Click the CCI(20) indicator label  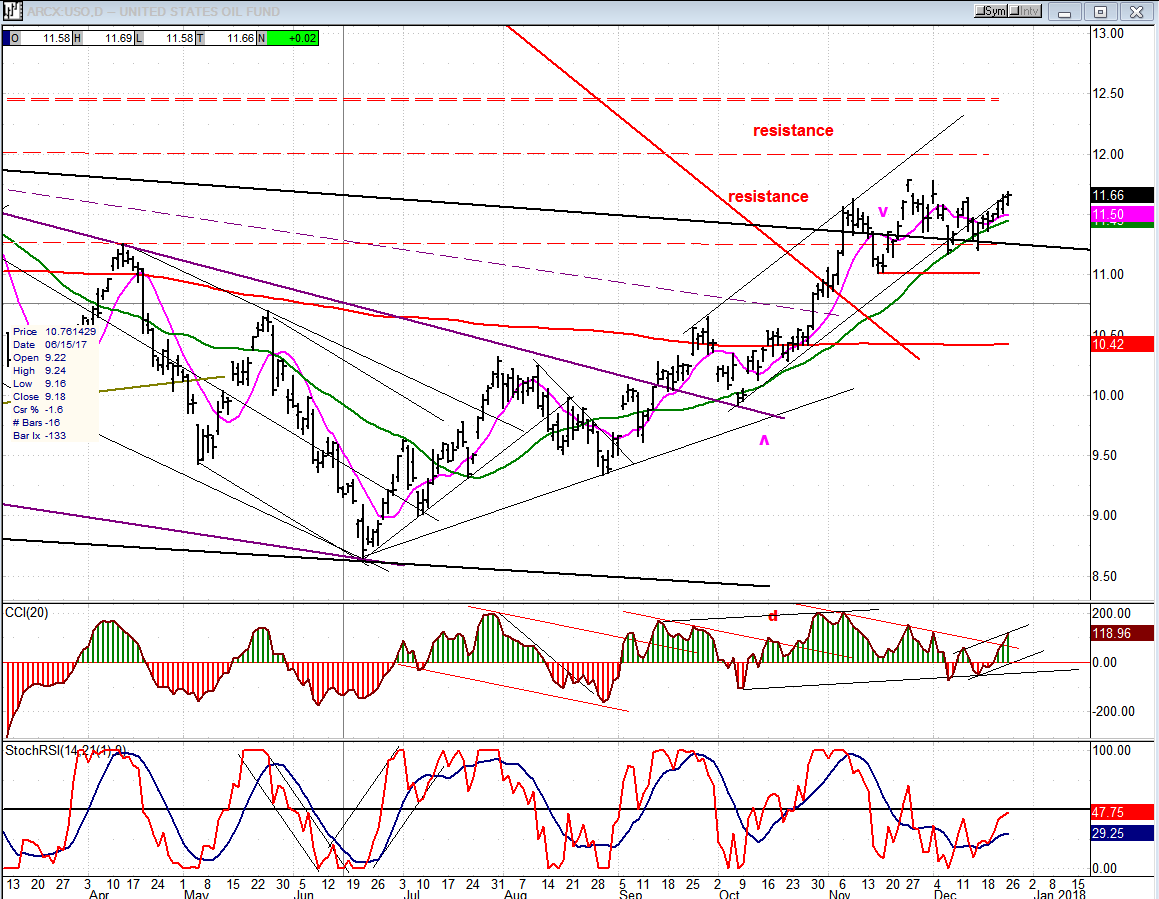click(27, 611)
